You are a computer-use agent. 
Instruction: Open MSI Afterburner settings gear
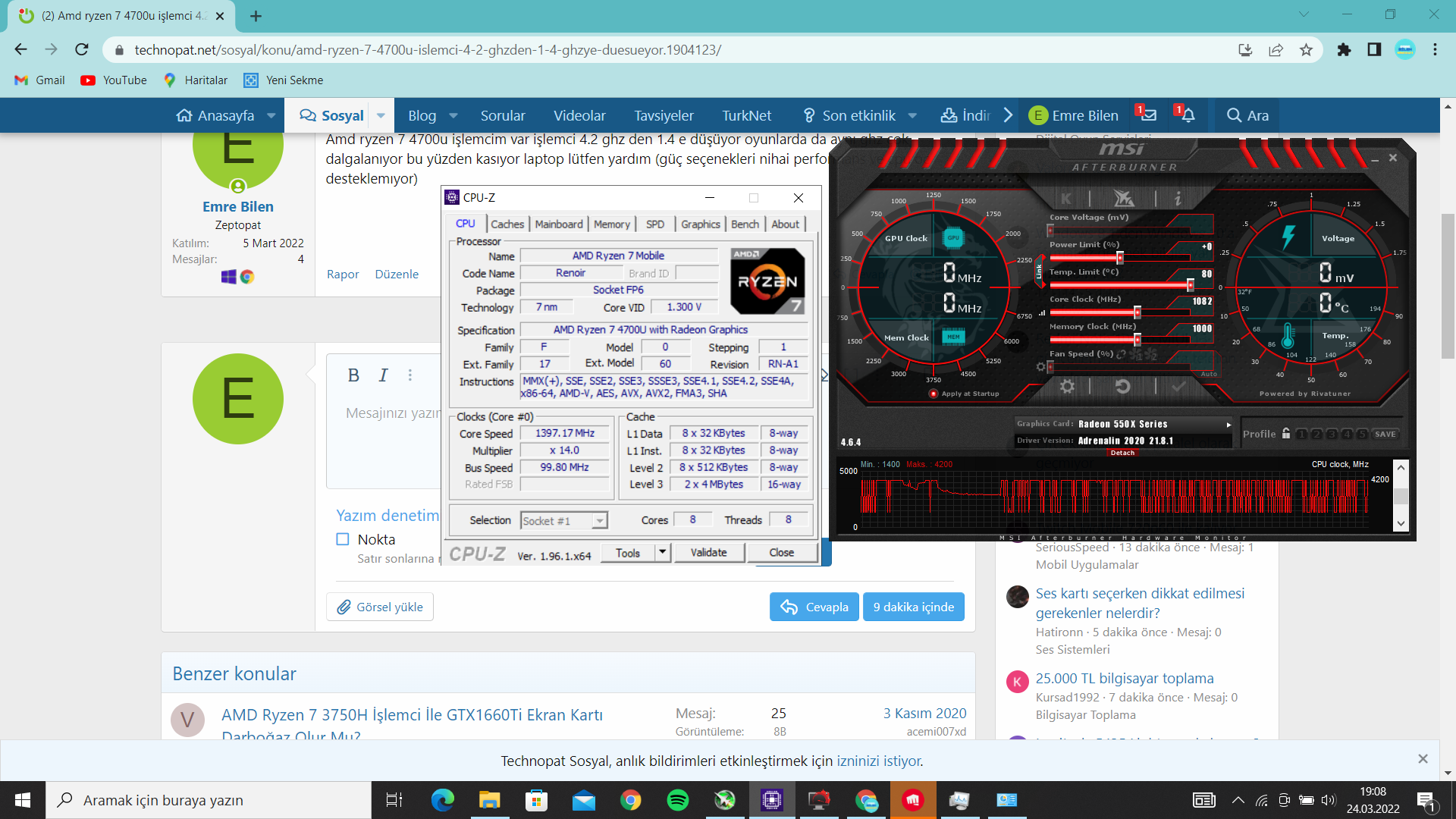1067,387
